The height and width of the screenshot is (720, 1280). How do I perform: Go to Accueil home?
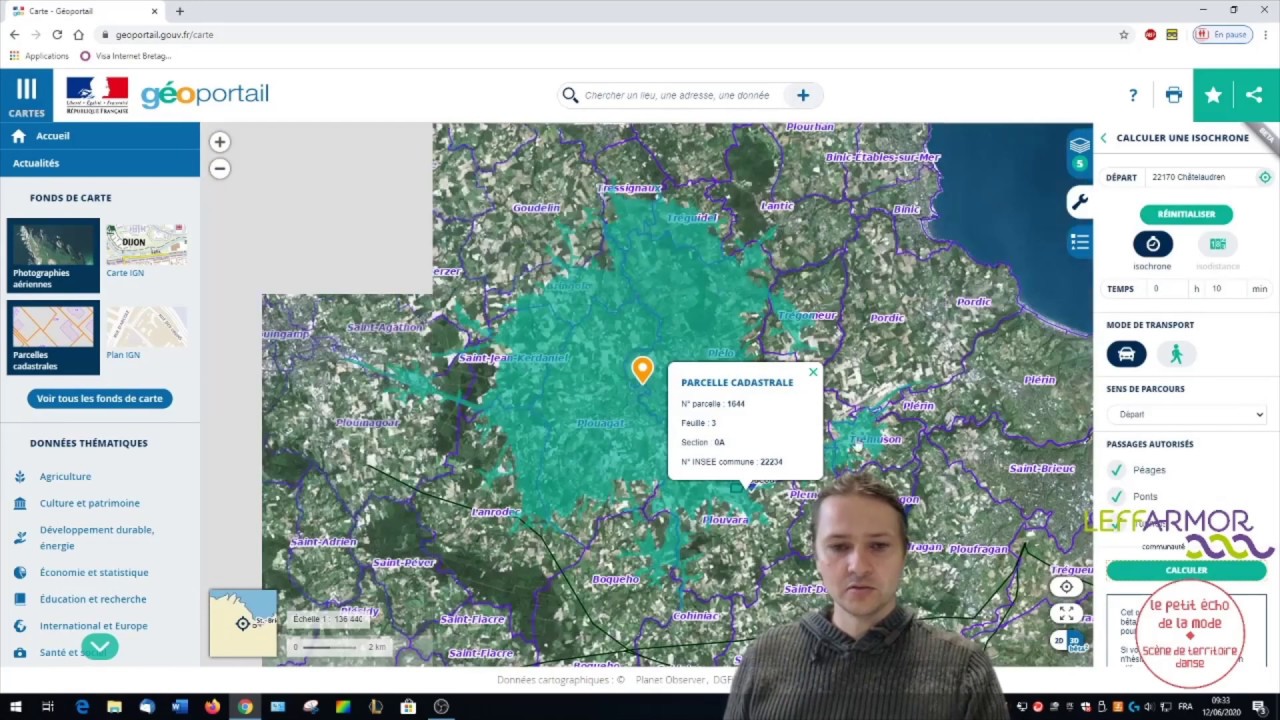pos(100,136)
